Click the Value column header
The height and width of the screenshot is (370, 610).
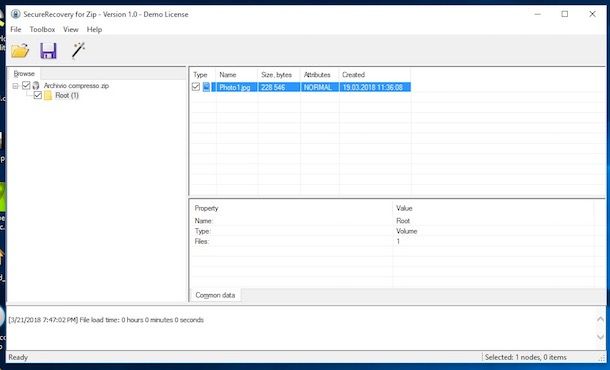[x=493, y=208]
